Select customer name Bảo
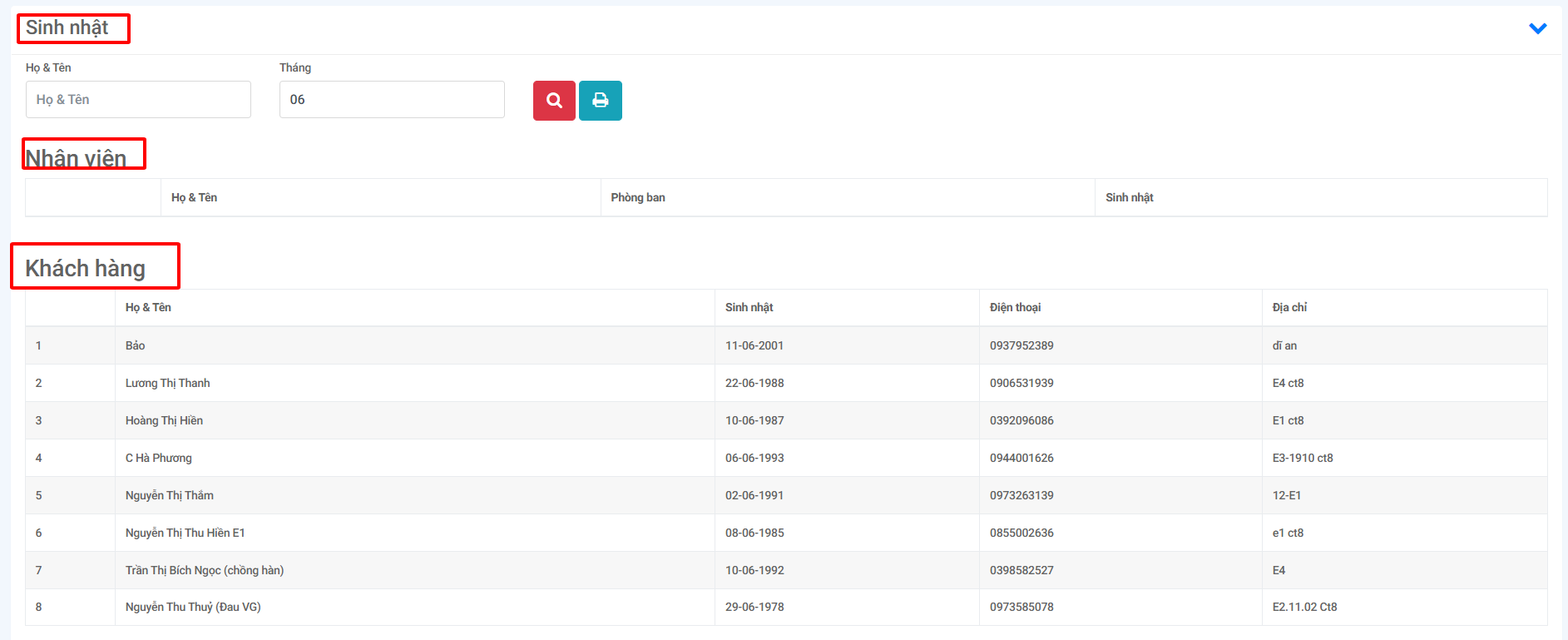 [x=135, y=345]
